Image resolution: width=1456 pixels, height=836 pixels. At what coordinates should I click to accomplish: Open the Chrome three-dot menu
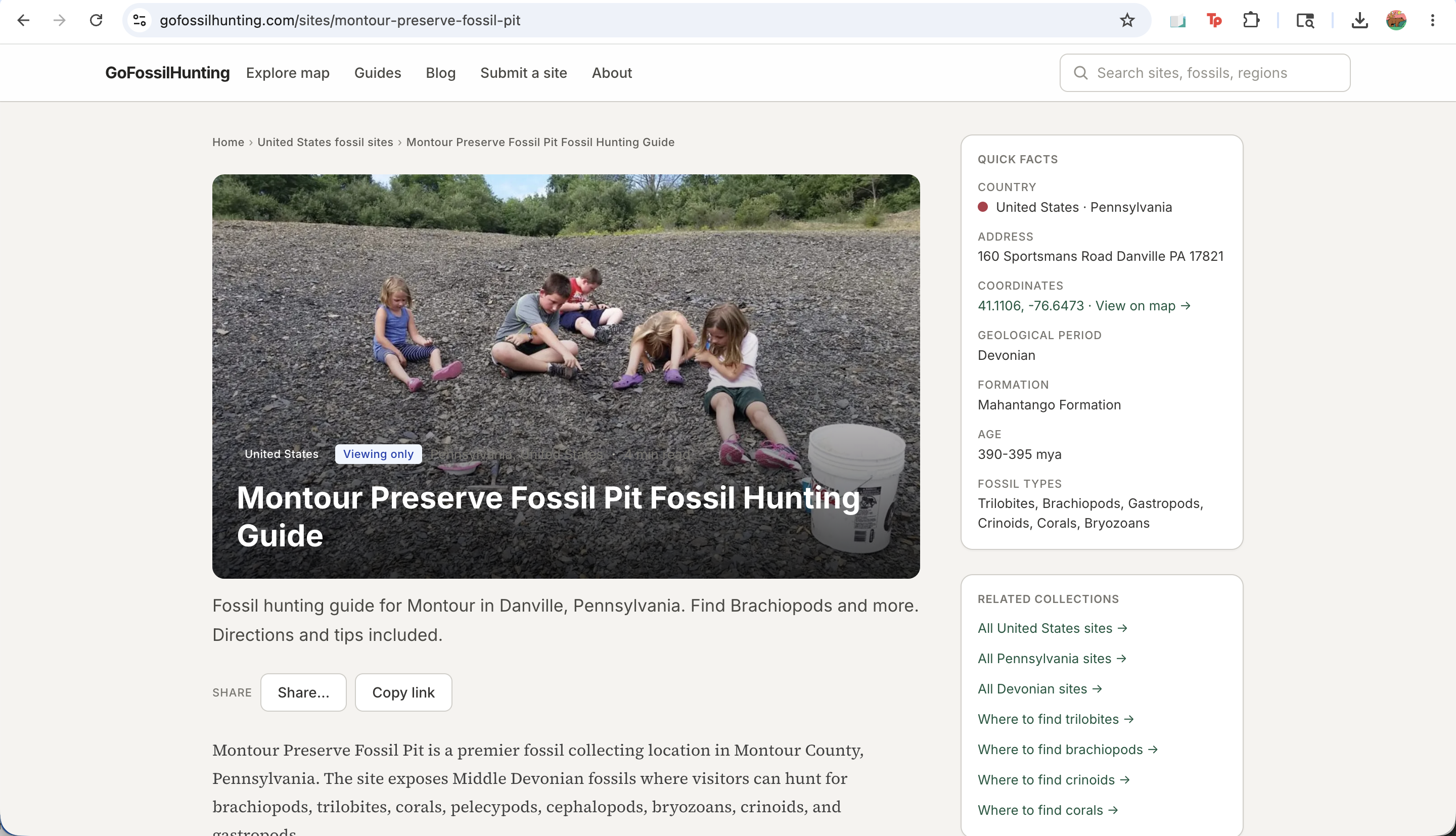point(1432,21)
